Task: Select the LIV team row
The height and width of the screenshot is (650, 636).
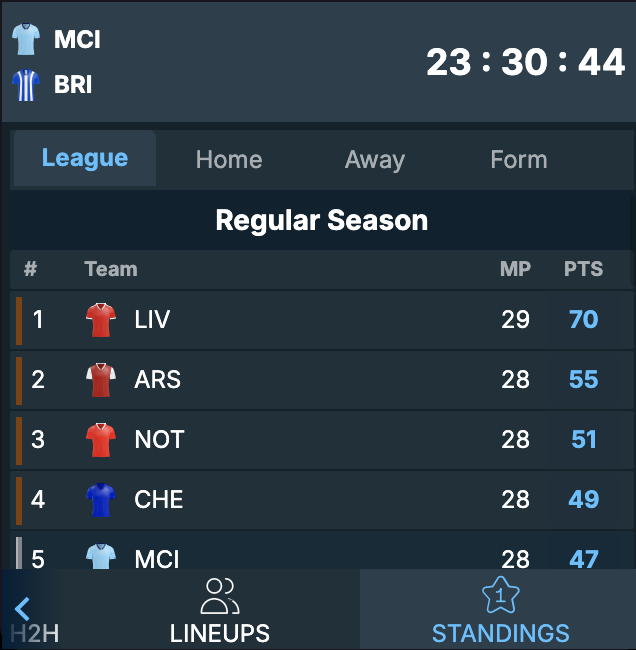Action: [x=322, y=320]
